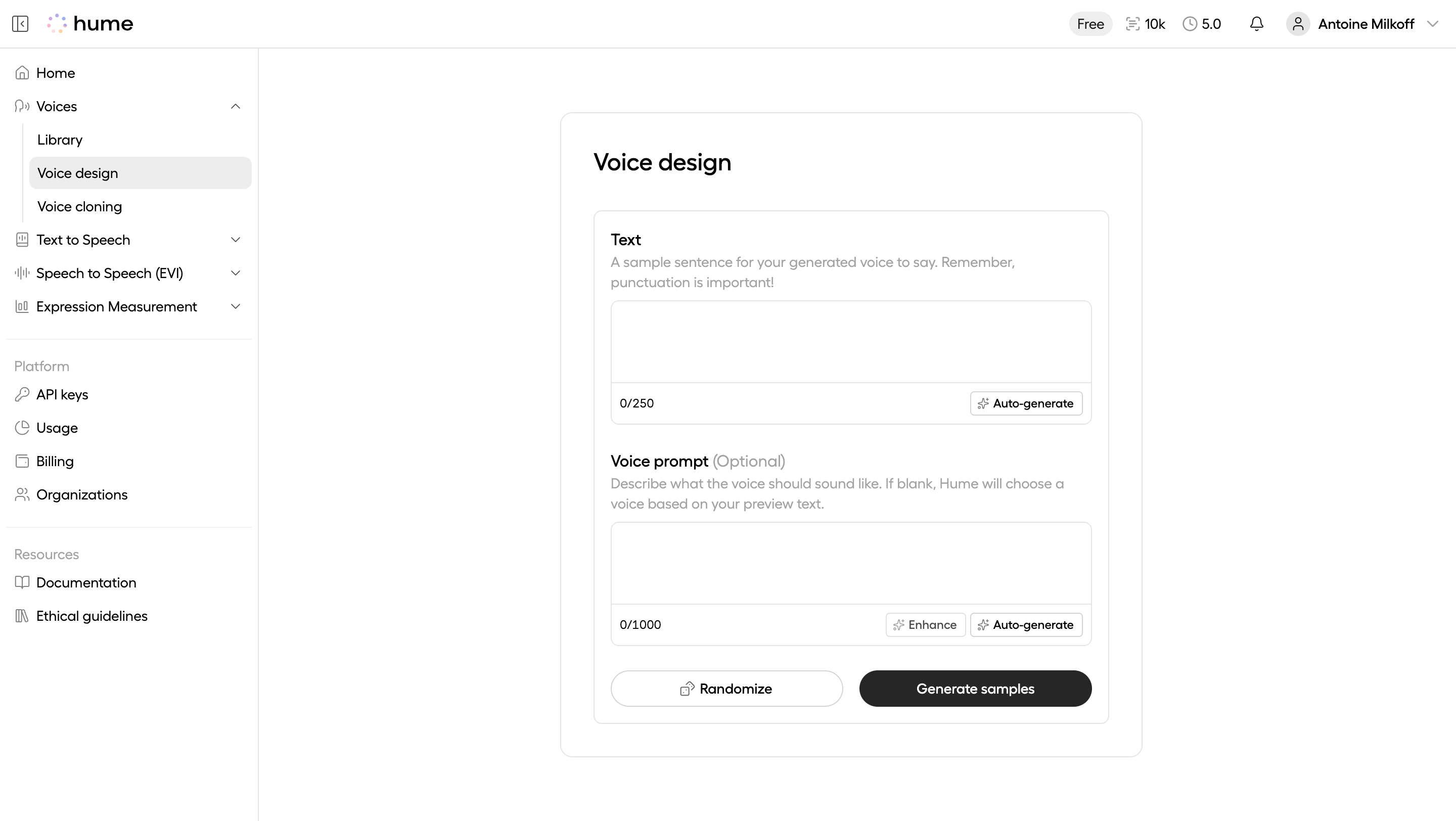Click the Free plan badge
Viewport: 1456px width, 821px height.
(1090, 24)
